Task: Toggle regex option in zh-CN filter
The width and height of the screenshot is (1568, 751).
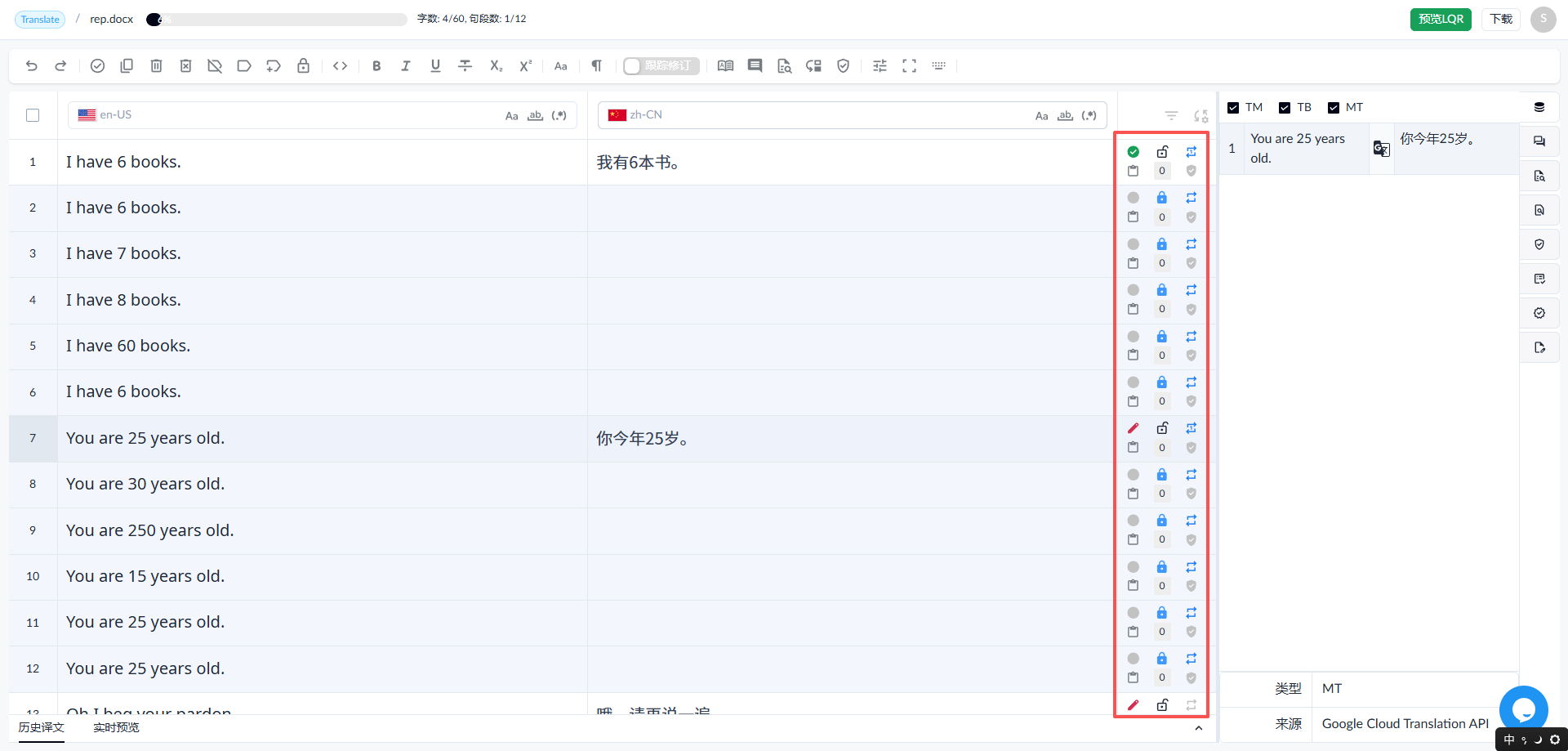Action: tap(1089, 115)
